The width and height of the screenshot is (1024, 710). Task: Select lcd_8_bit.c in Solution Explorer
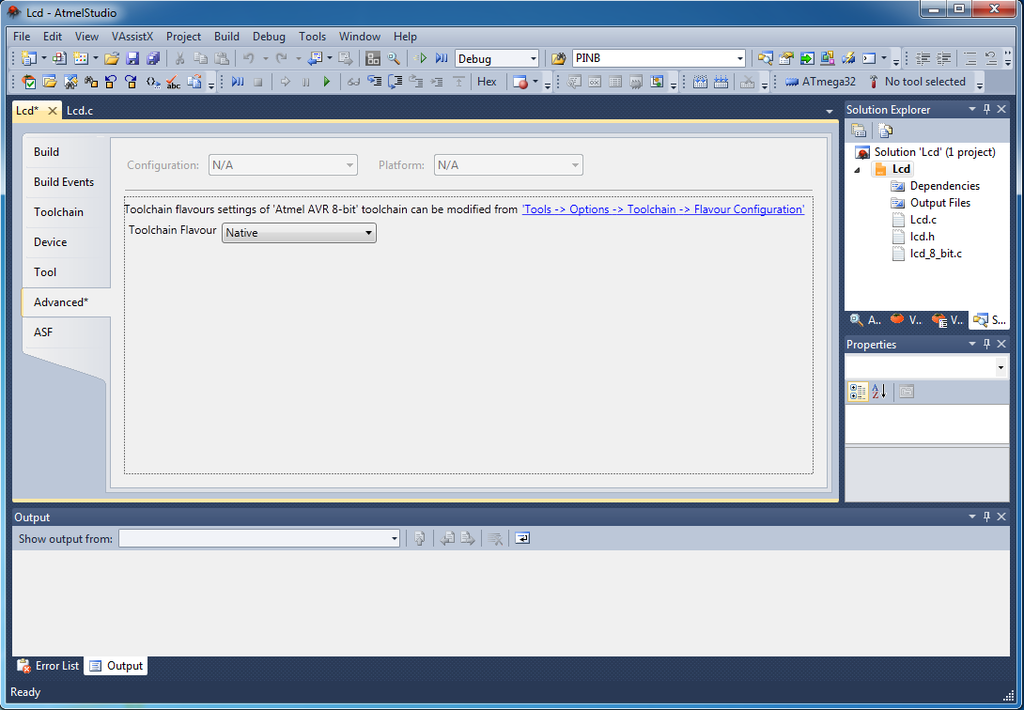click(935, 253)
